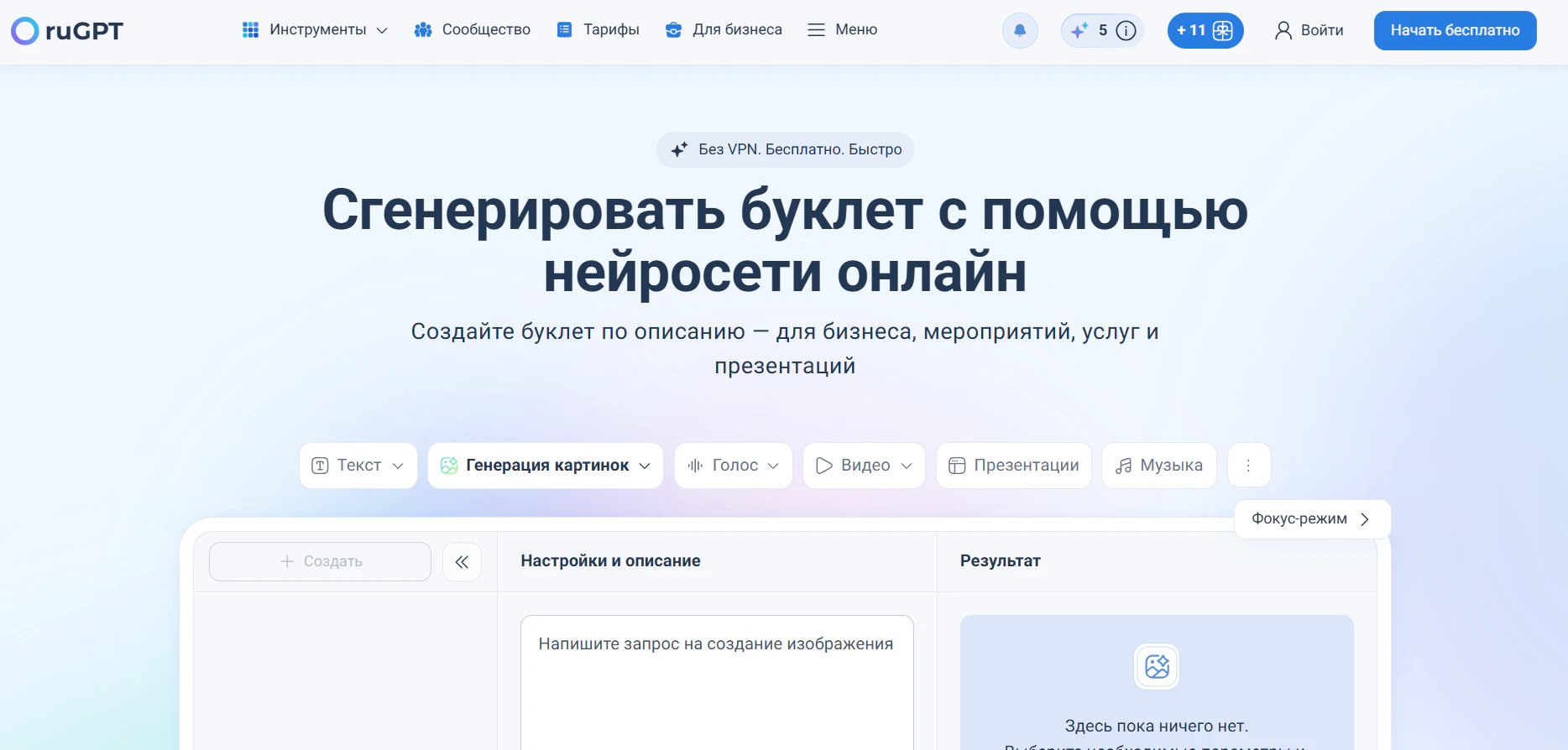Collapse sidebar with double-chevron button
1568x750 pixels.
click(462, 561)
